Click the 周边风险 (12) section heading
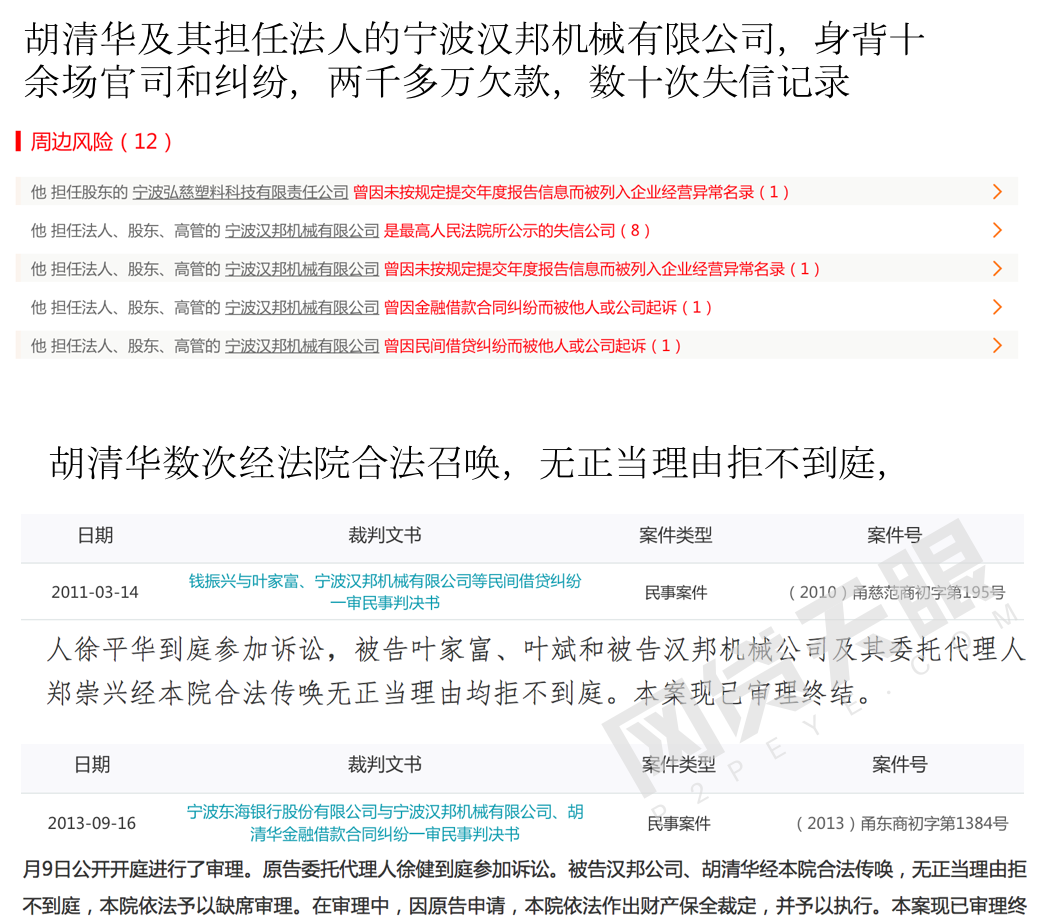Viewport: 1059px width, 922px height. tap(101, 141)
